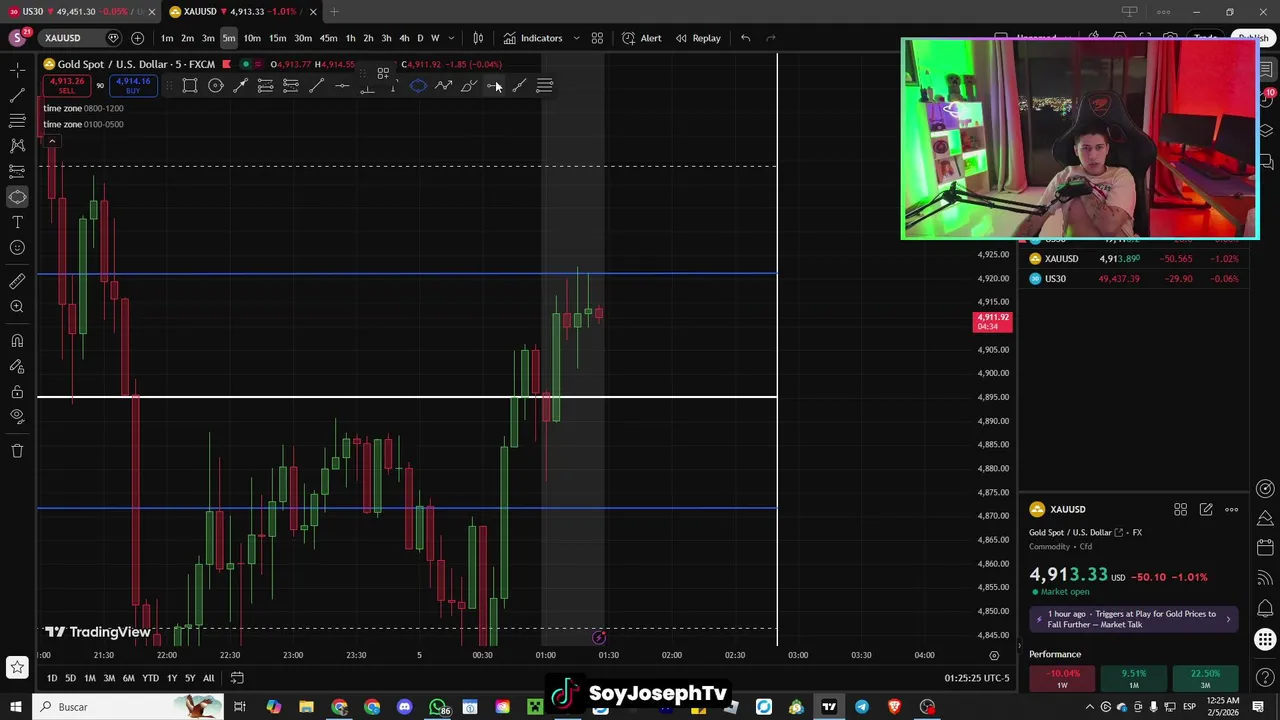Select the path polyline tool in favorites toolbar
Viewport: 1280px width, 720px height.
[443, 86]
